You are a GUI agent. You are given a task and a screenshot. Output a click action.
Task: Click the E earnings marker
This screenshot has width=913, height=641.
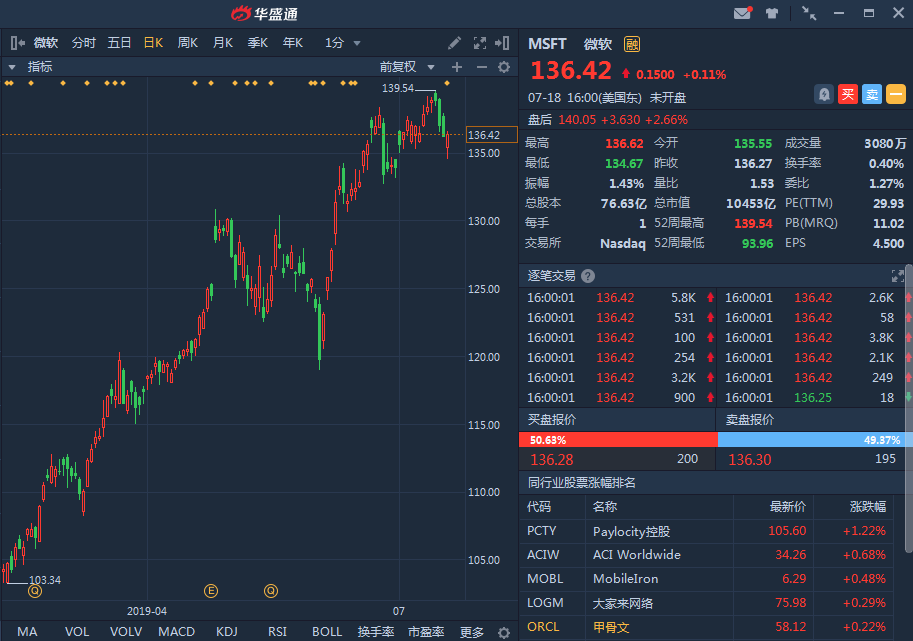click(211, 591)
